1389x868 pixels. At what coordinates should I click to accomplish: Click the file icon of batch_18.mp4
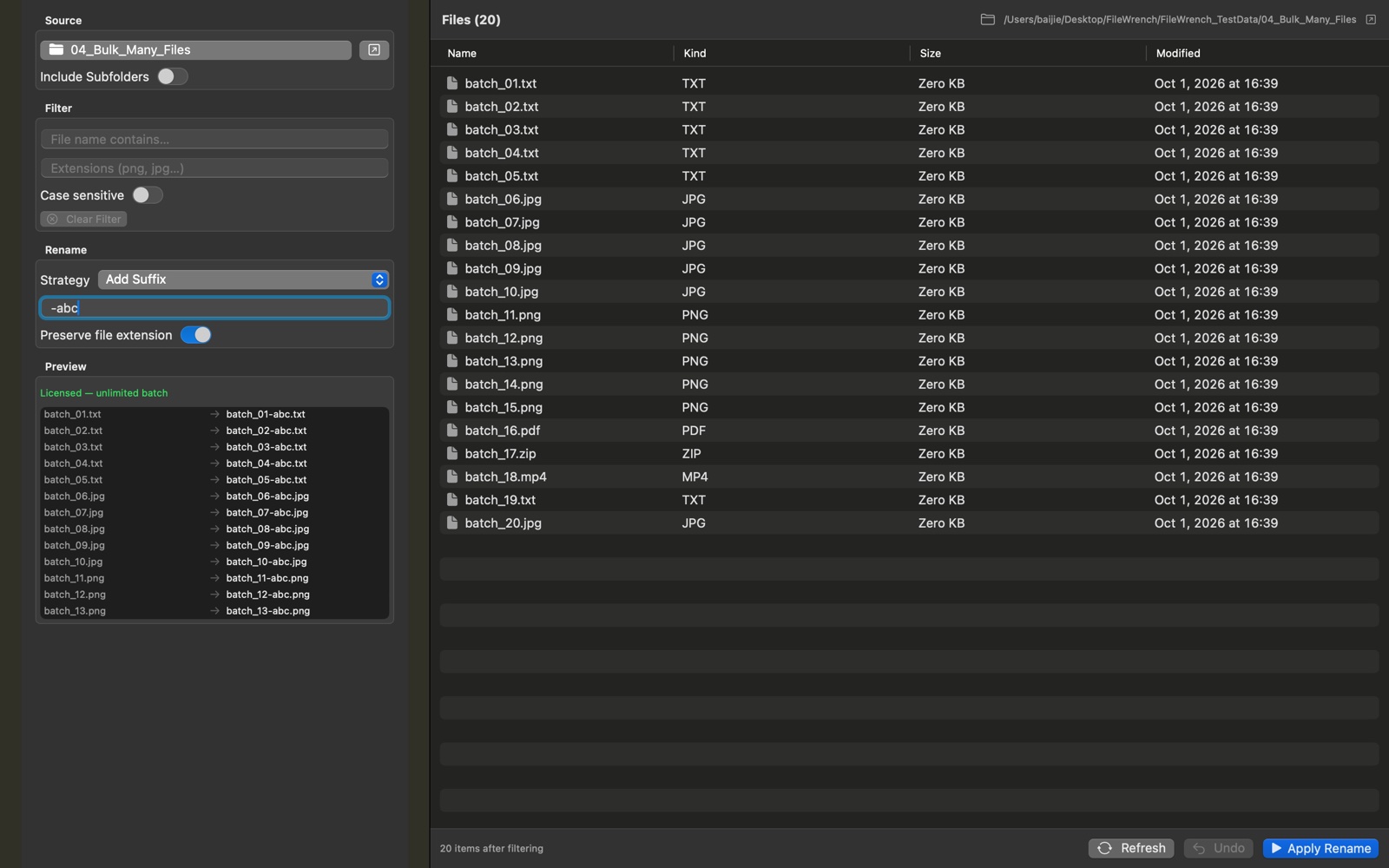coord(451,477)
